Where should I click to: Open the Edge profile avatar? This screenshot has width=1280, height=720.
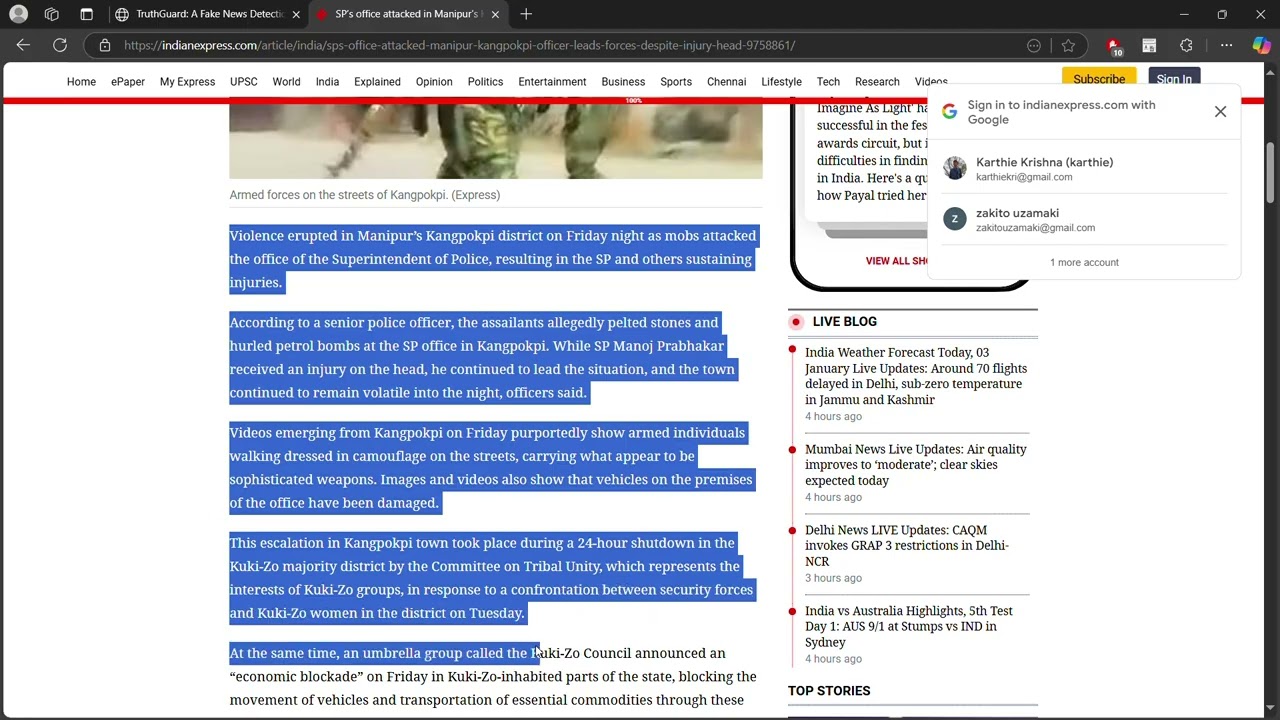click(x=18, y=14)
